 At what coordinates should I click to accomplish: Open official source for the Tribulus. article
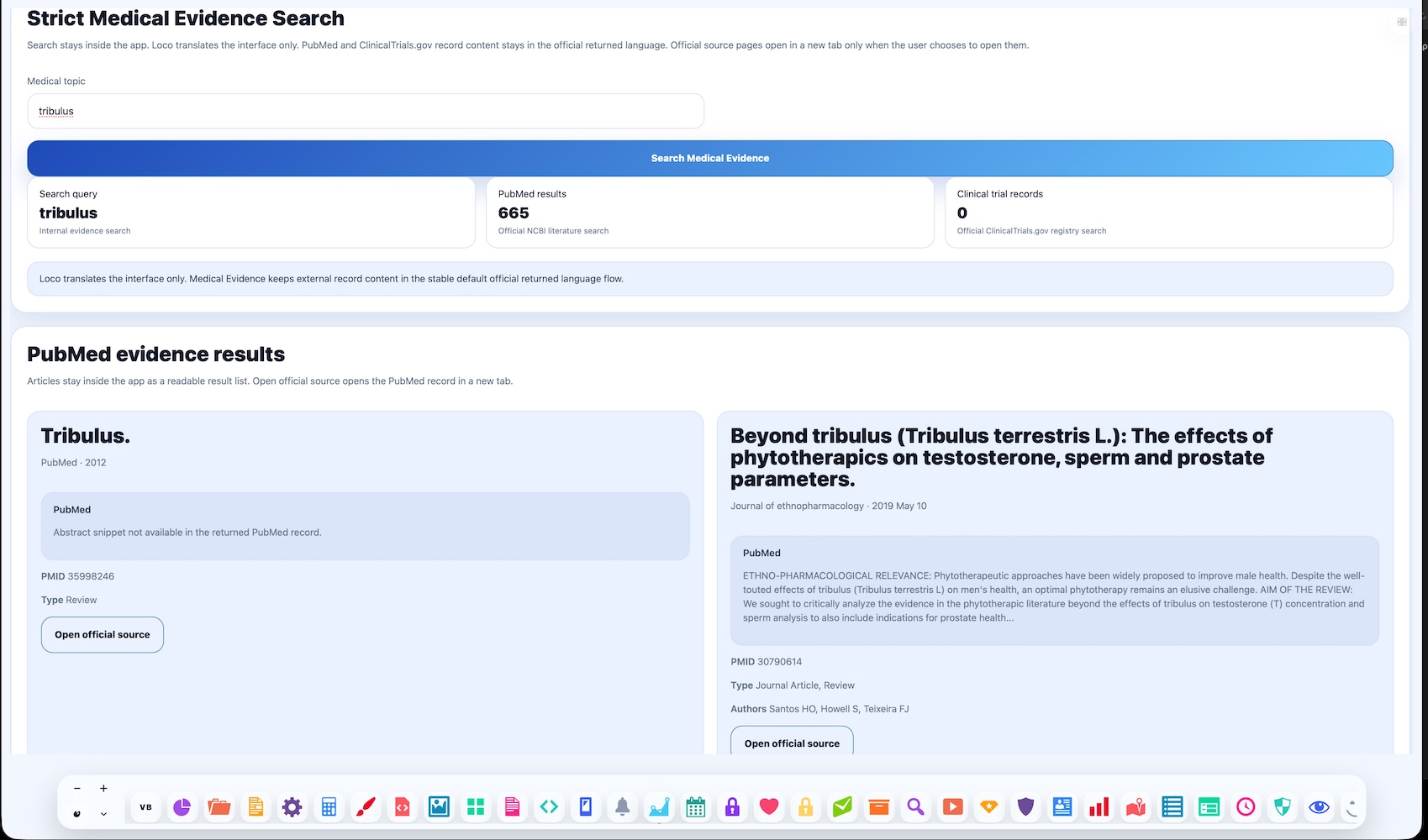[103, 635]
